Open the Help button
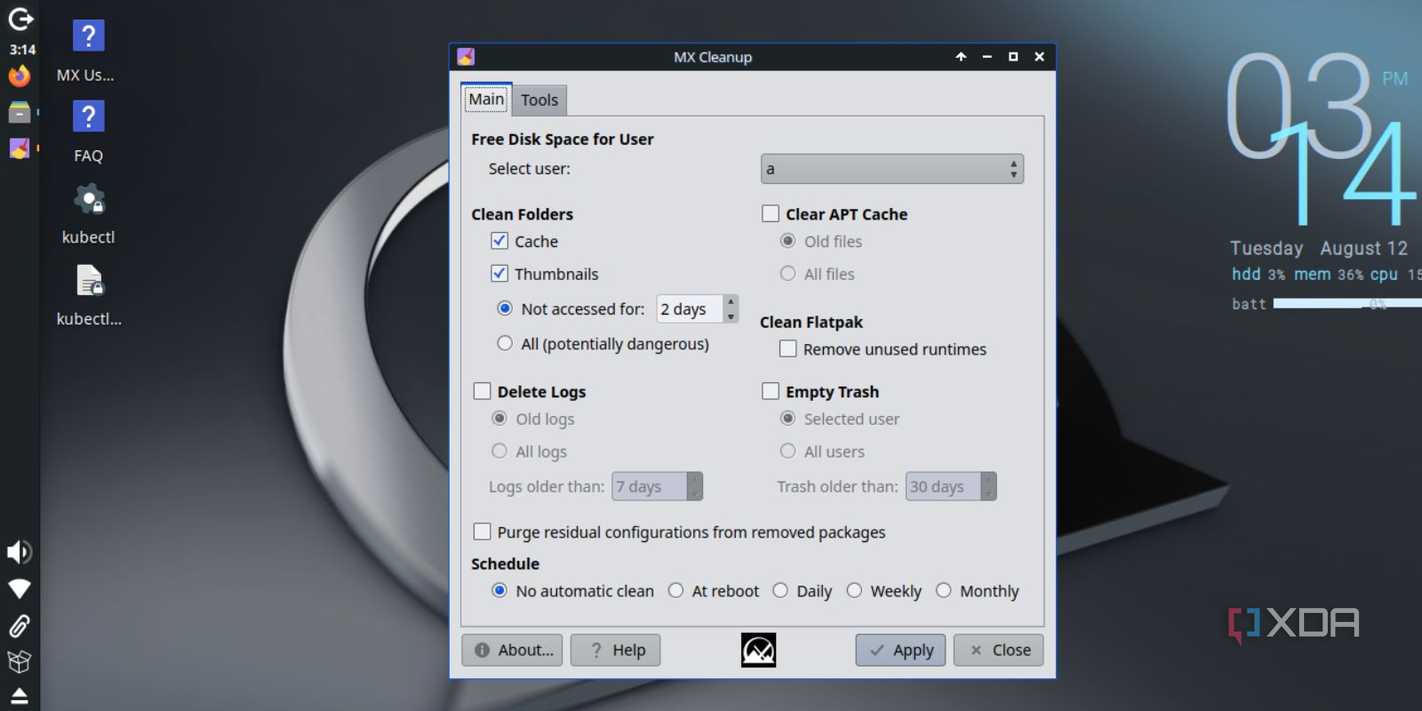1422x711 pixels. point(615,650)
